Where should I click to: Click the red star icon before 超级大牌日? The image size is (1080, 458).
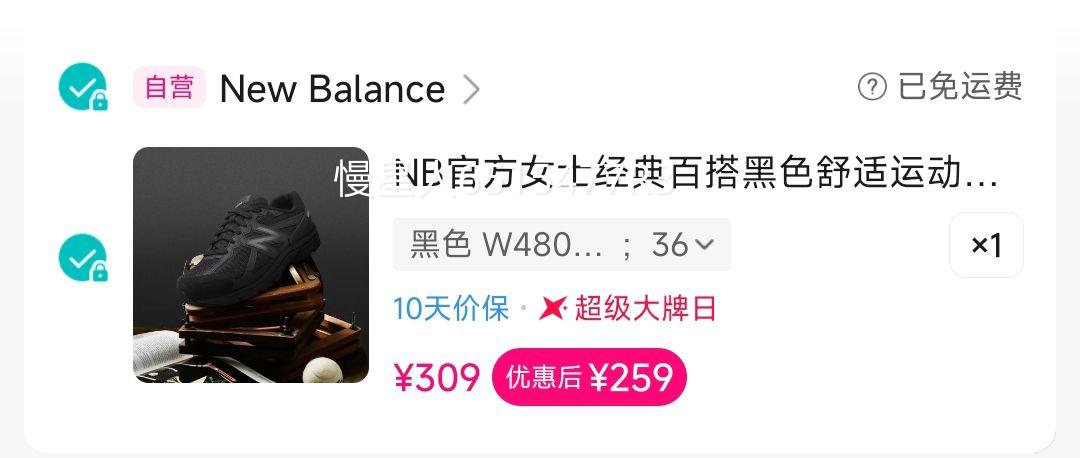pyautogui.click(x=552, y=308)
